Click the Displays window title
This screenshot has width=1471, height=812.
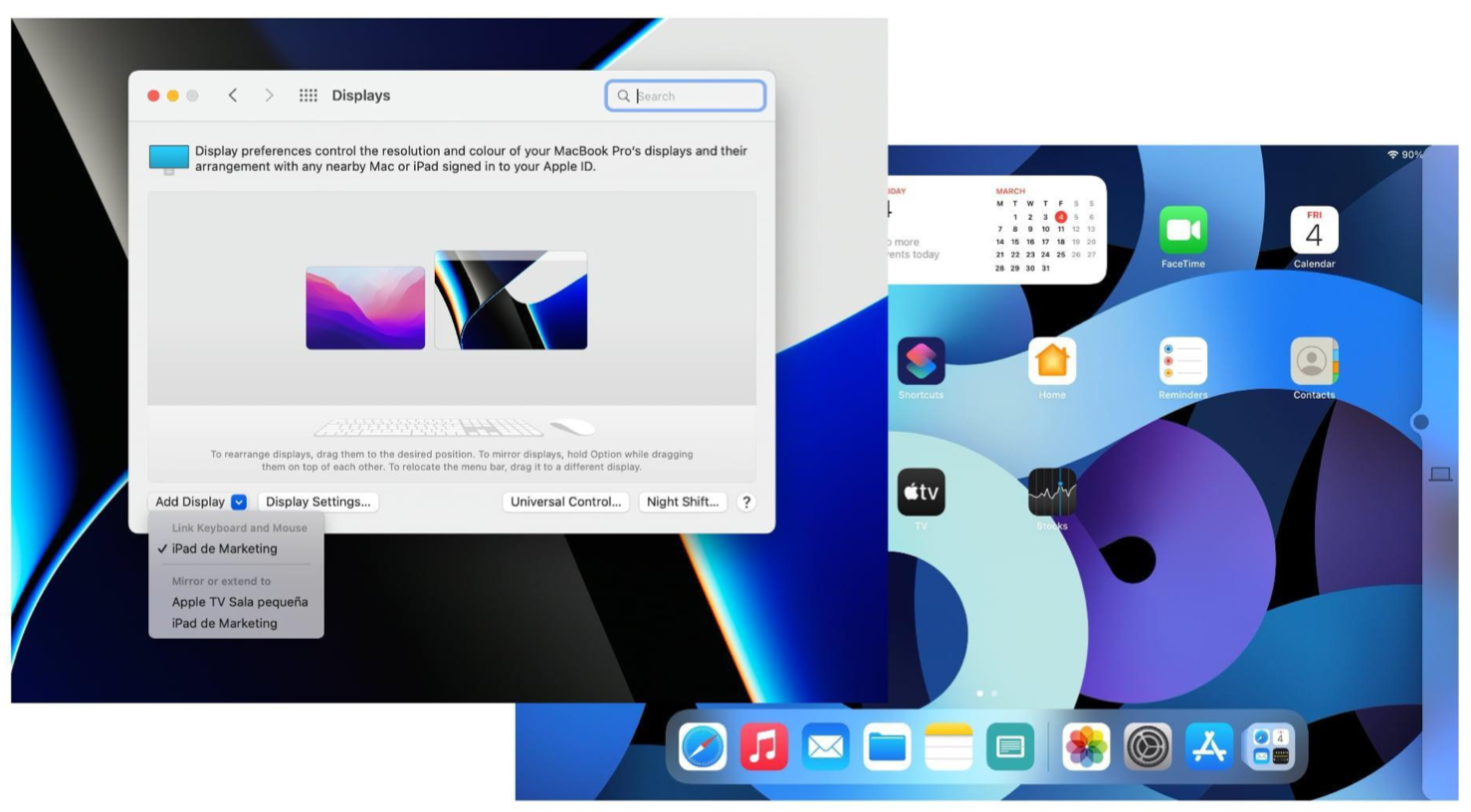360,96
